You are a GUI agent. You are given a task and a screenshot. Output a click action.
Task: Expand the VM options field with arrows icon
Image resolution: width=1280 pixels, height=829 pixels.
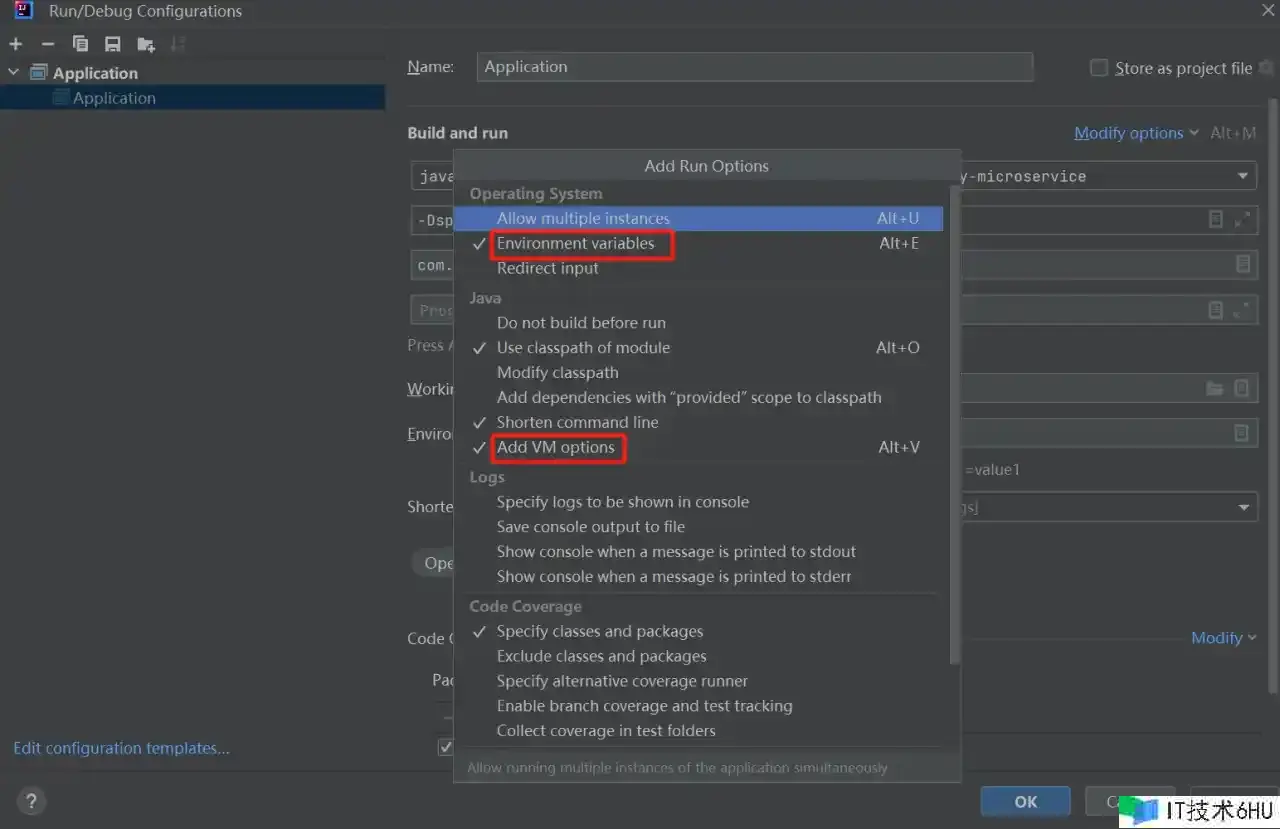[x=1242, y=220]
